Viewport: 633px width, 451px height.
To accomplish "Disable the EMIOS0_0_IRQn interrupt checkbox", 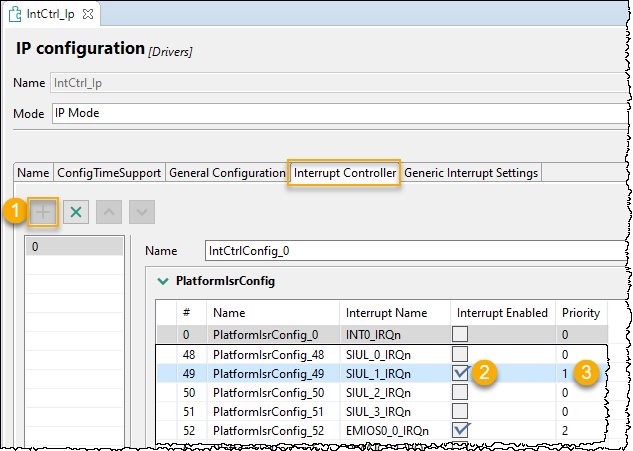I will [x=460, y=431].
